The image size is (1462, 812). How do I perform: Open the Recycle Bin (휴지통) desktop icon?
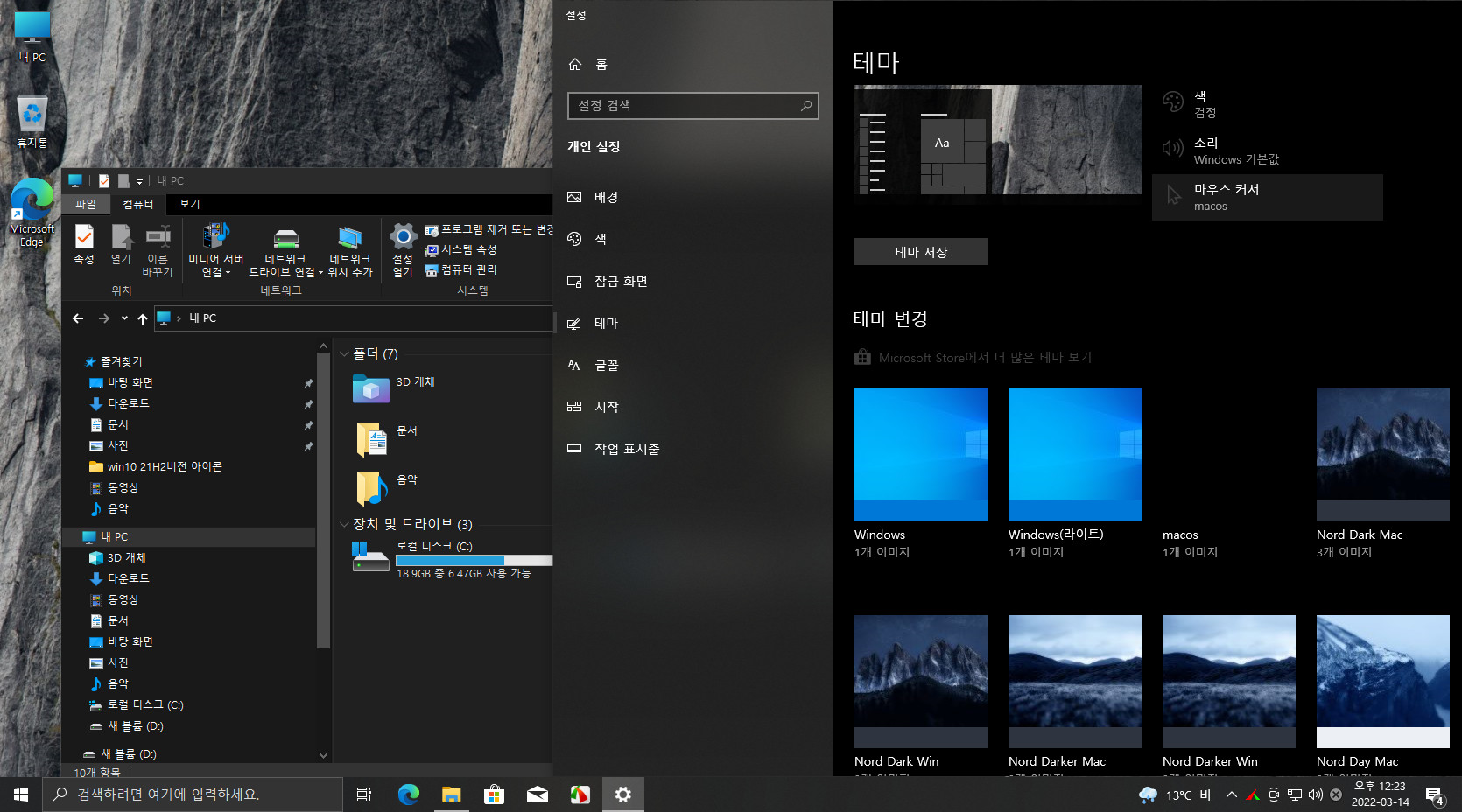tap(32, 121)
